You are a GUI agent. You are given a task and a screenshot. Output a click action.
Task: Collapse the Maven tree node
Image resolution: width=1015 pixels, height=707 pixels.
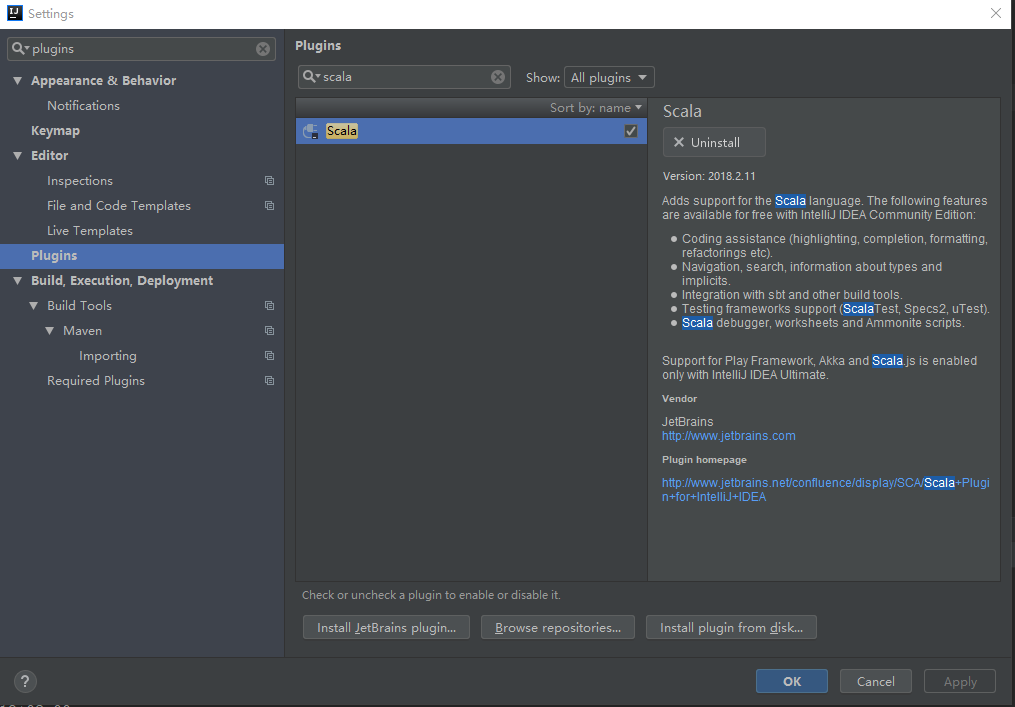pos(49,331)
